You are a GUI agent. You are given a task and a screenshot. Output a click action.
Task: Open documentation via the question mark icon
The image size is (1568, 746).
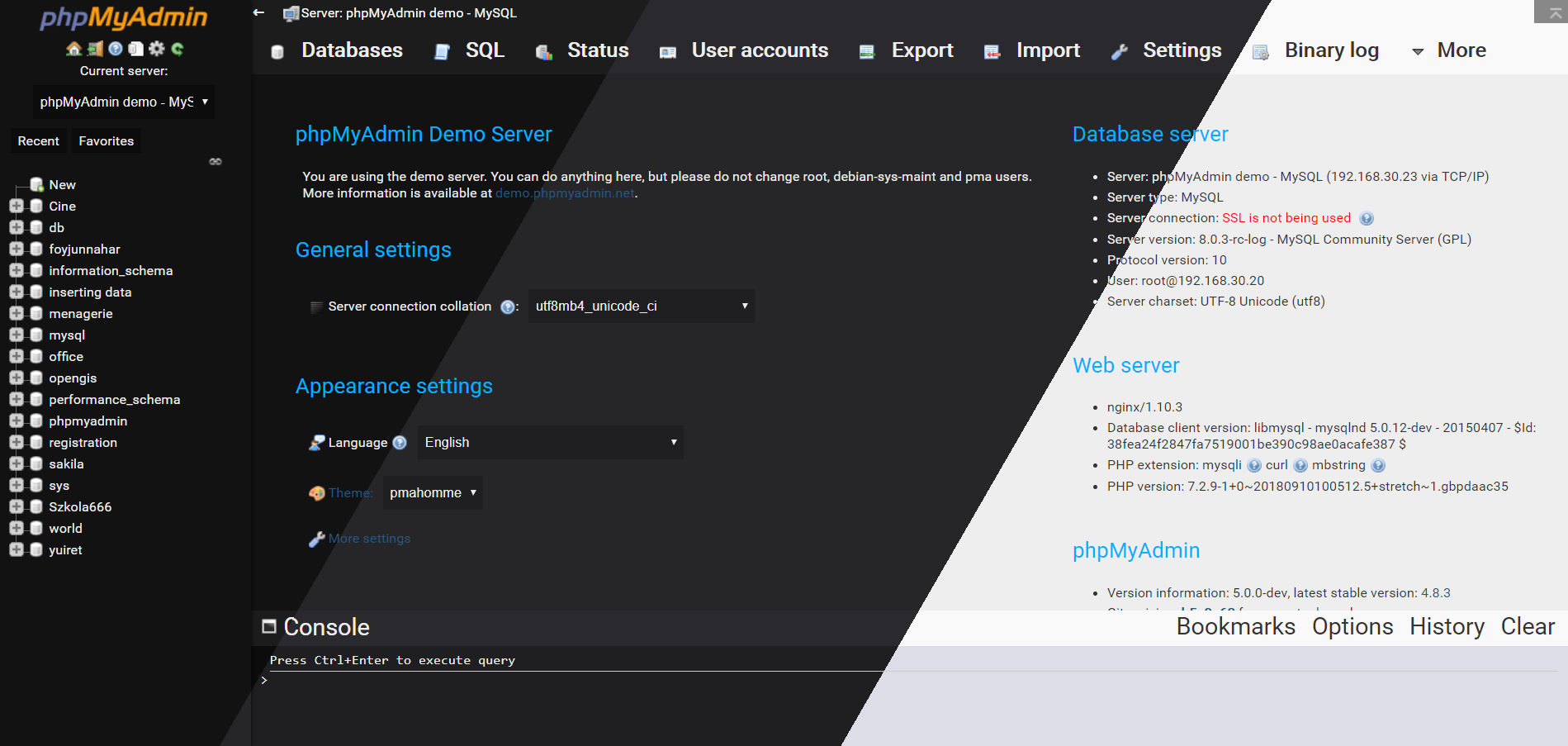115,48
